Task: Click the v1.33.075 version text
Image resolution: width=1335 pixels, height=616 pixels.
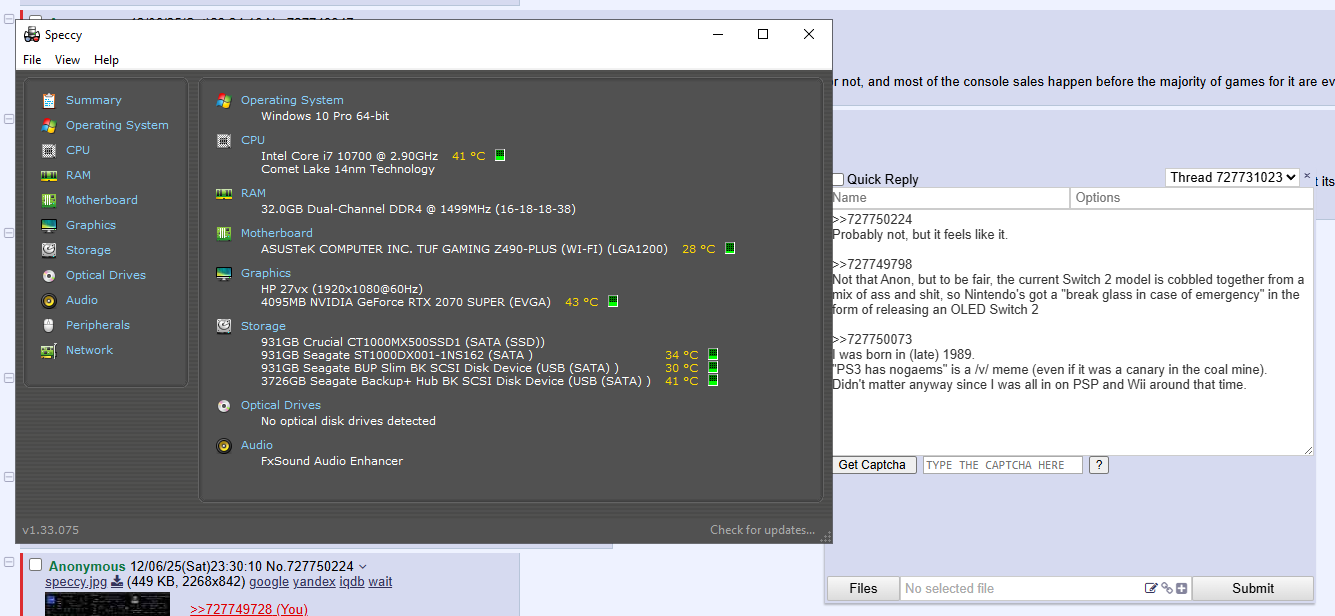Action: pyautogui.click(x=50, y=530)
